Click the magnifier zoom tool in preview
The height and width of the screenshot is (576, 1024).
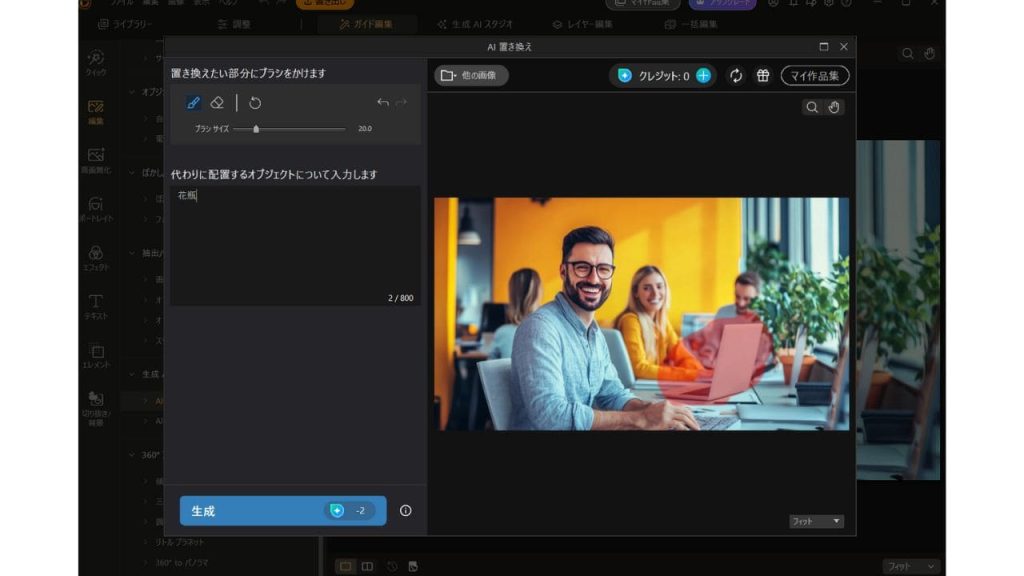pyautogui.click(x=812, y=107)
